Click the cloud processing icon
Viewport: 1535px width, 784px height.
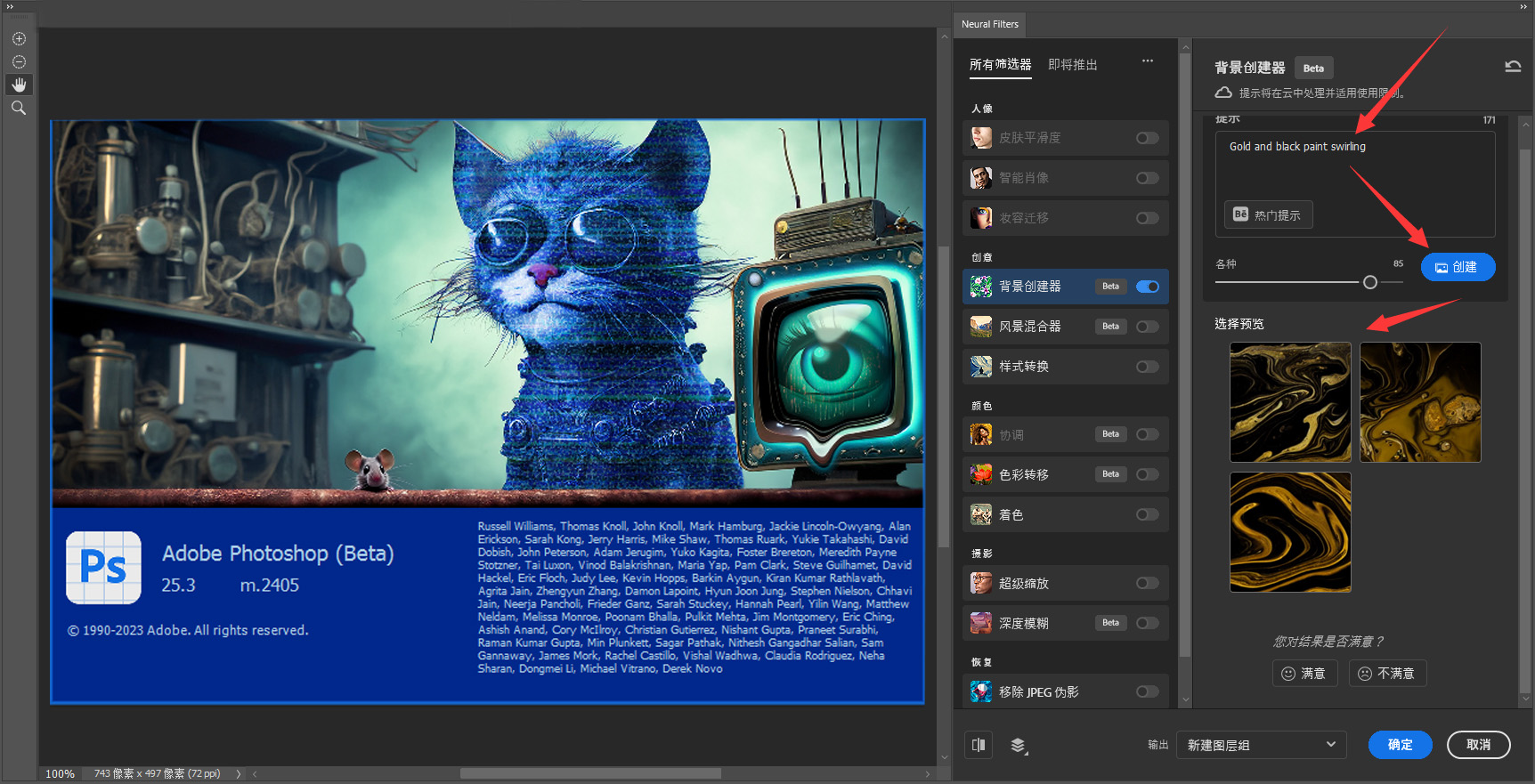click(1223, 93)
